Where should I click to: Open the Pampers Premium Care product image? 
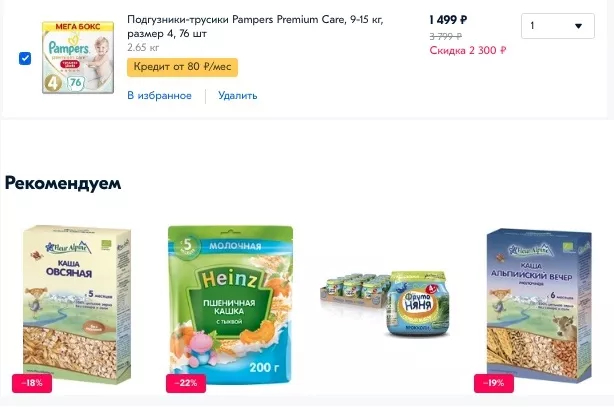[x=77, y=56]
